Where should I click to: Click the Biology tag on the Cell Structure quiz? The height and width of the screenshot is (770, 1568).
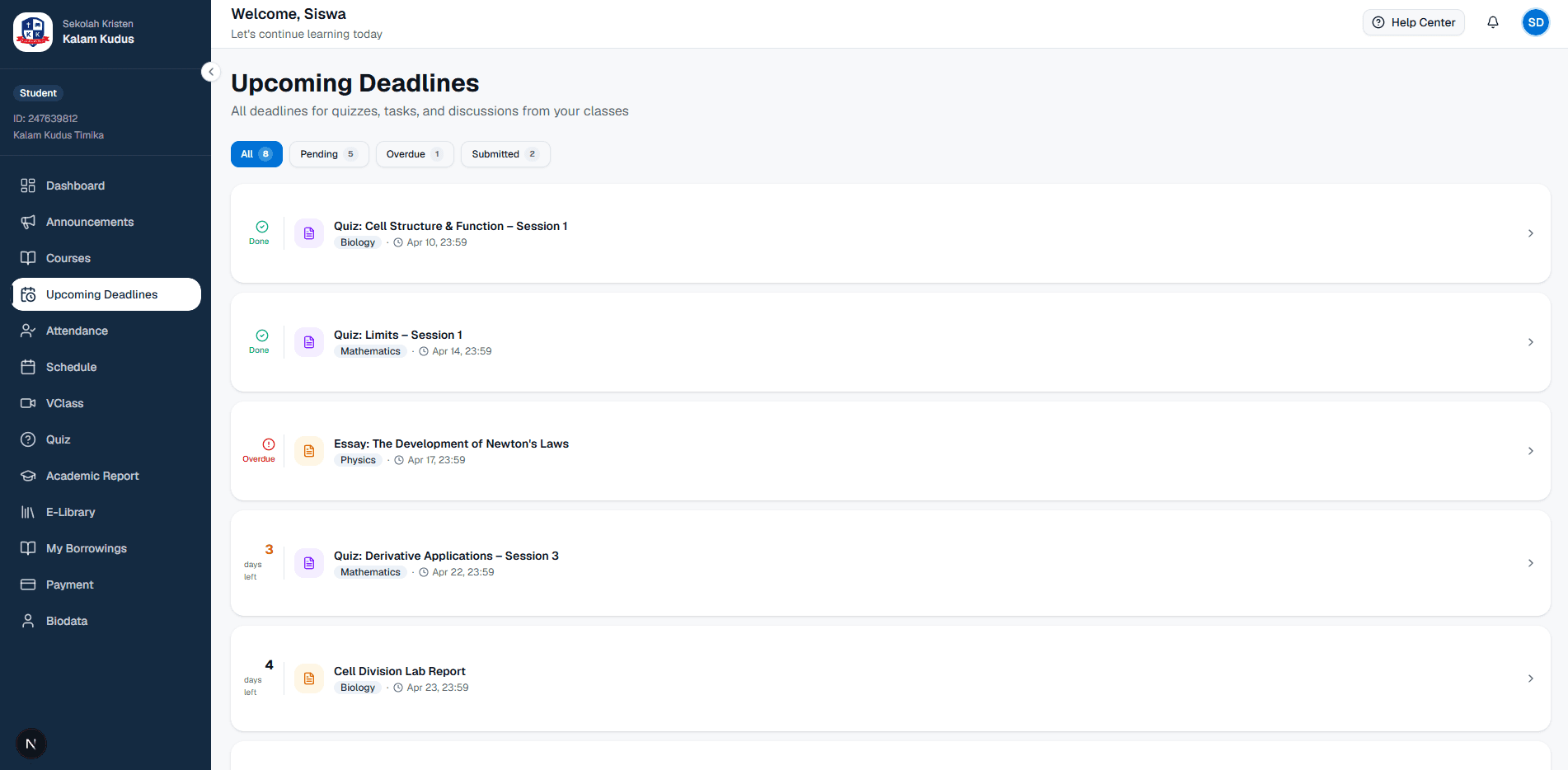[358, 242]
